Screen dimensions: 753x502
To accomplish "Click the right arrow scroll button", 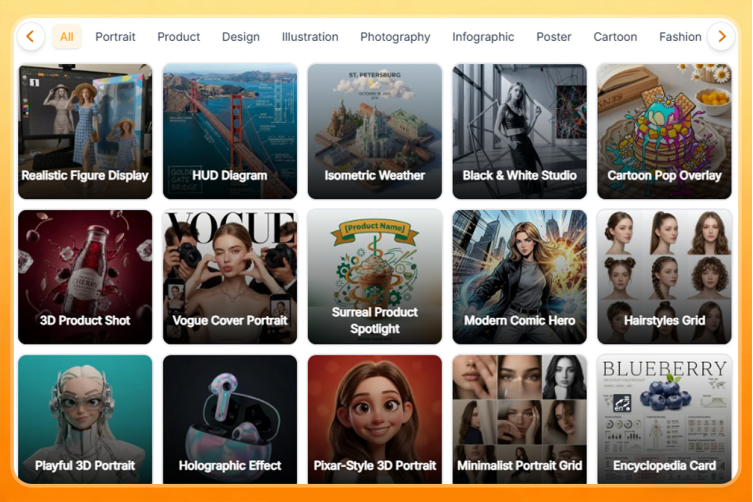I will pyautogui.click(x=721, y=37).
